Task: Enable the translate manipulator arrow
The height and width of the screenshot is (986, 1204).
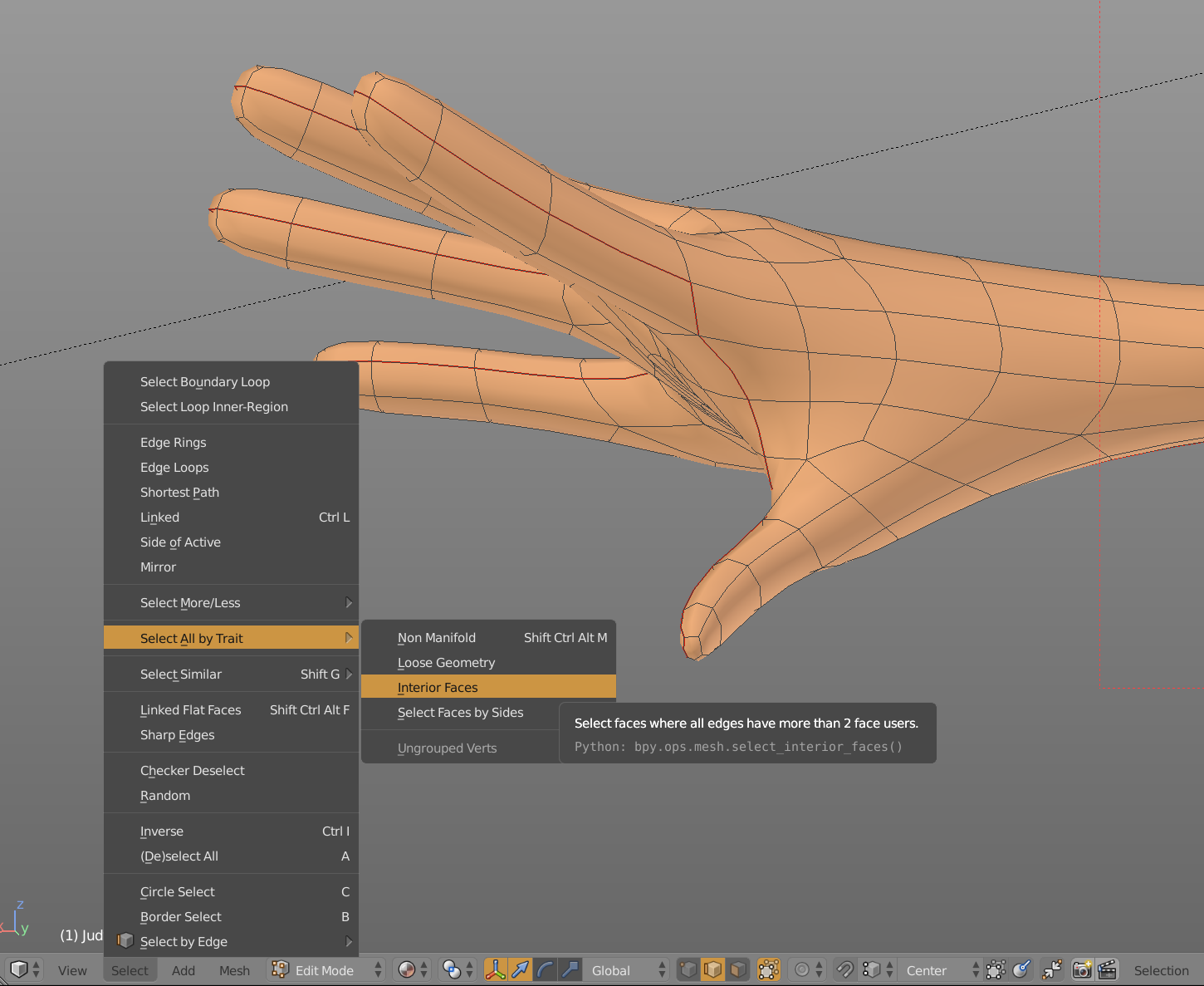Action: tap(521, 969)
